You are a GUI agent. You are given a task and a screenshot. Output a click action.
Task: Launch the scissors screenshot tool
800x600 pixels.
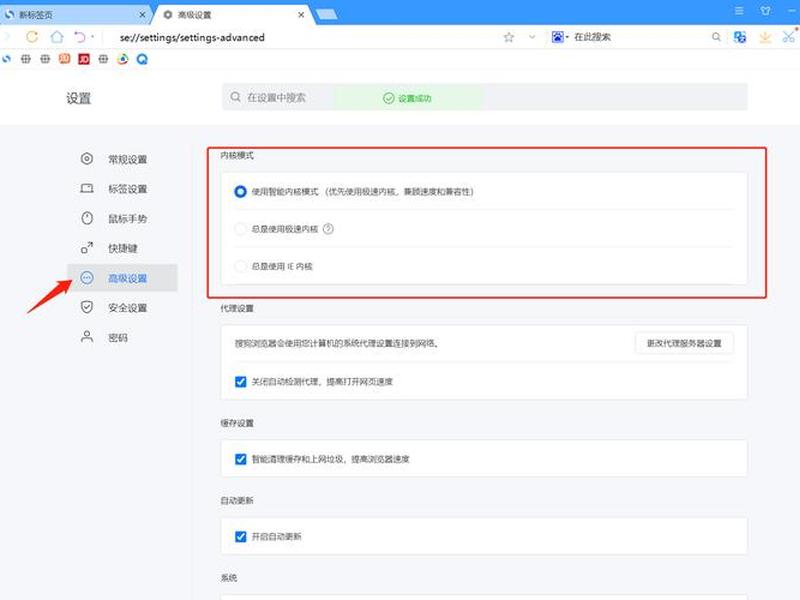point(789,37)
